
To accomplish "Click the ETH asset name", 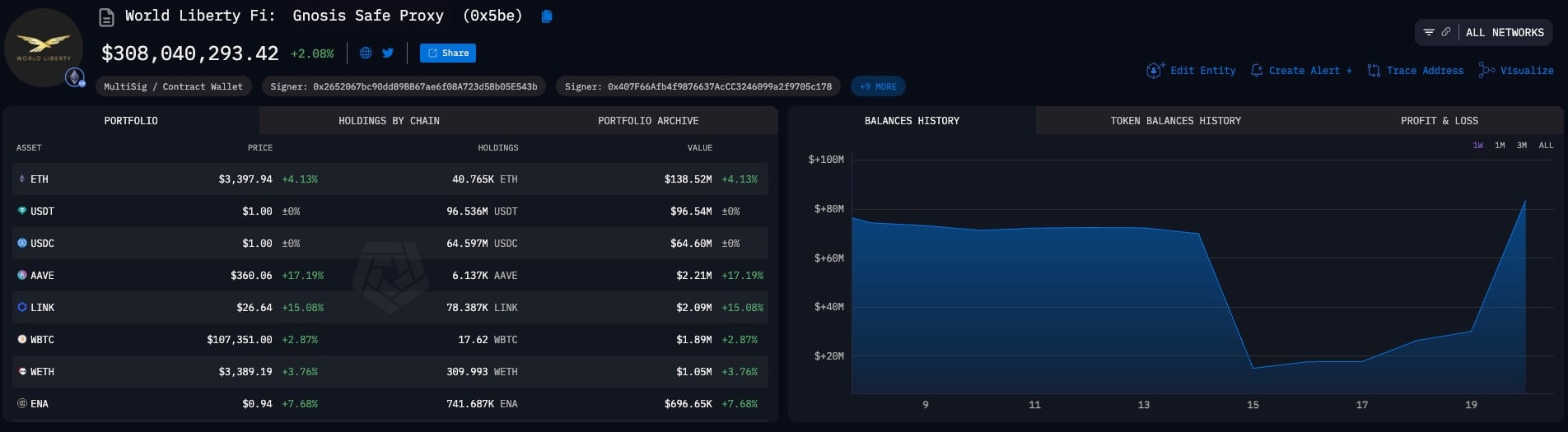I will [x=40, y=179].
